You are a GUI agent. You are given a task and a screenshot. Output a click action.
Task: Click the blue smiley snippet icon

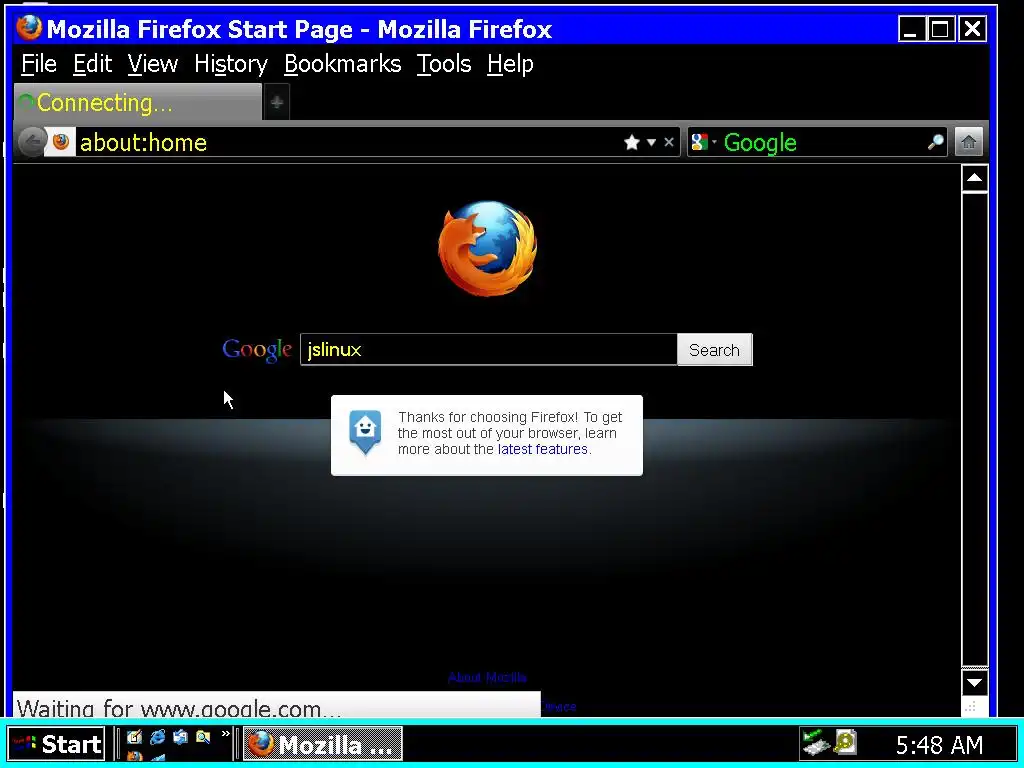(x=365, y=432)
